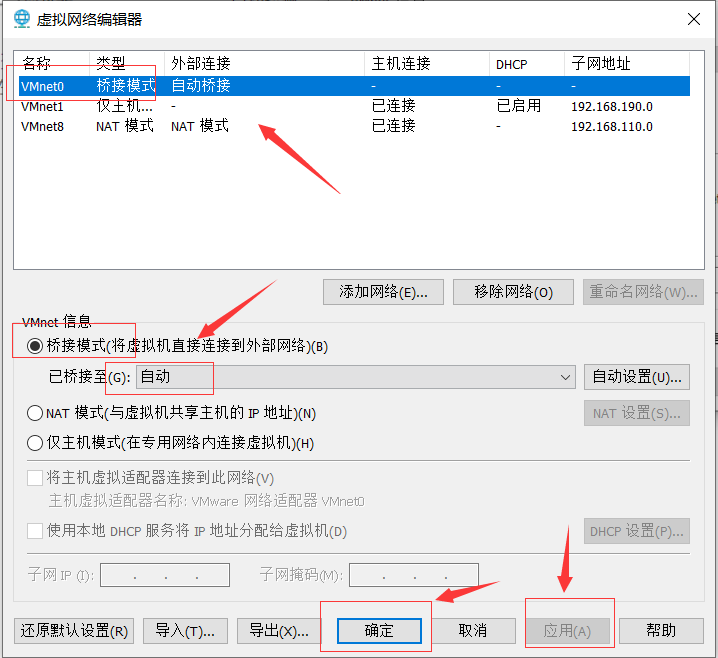This screenshot has width=718, height=658.
Task: Select the VMnet1 host-only network row
Action: point(200,106)
